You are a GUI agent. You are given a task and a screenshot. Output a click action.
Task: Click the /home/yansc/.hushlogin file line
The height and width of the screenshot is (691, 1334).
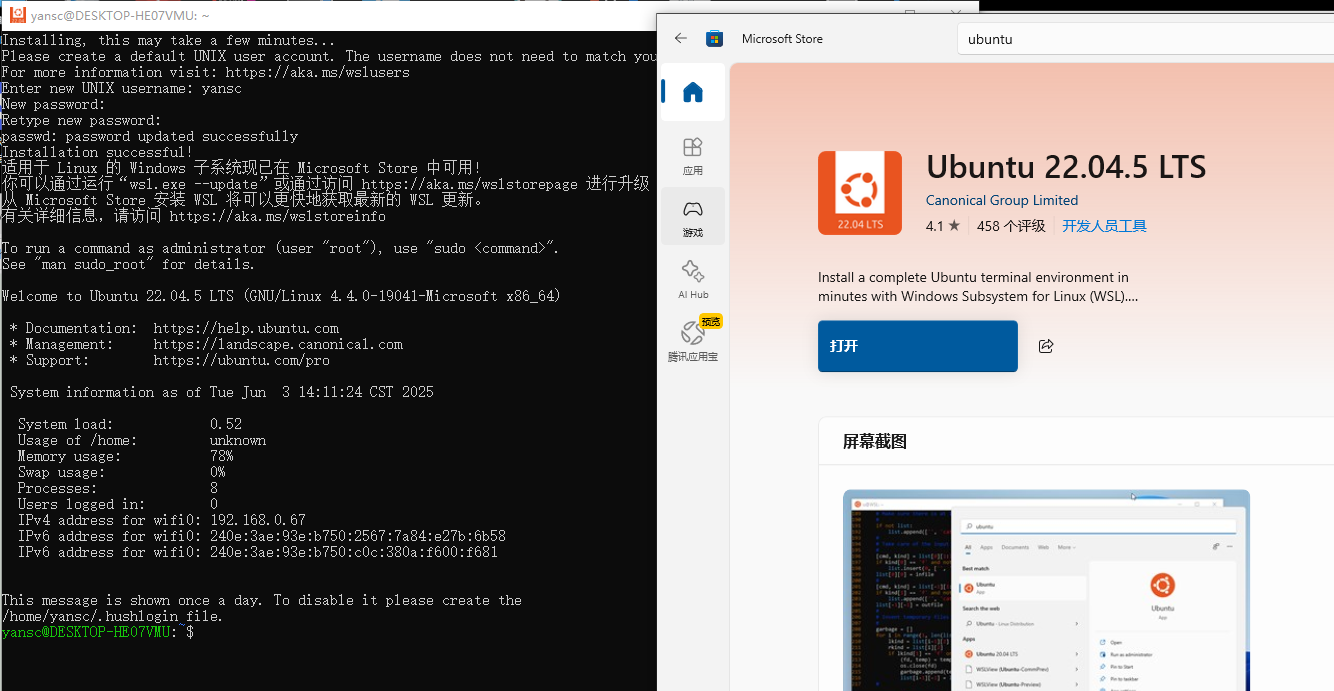[x=112, y=617]
